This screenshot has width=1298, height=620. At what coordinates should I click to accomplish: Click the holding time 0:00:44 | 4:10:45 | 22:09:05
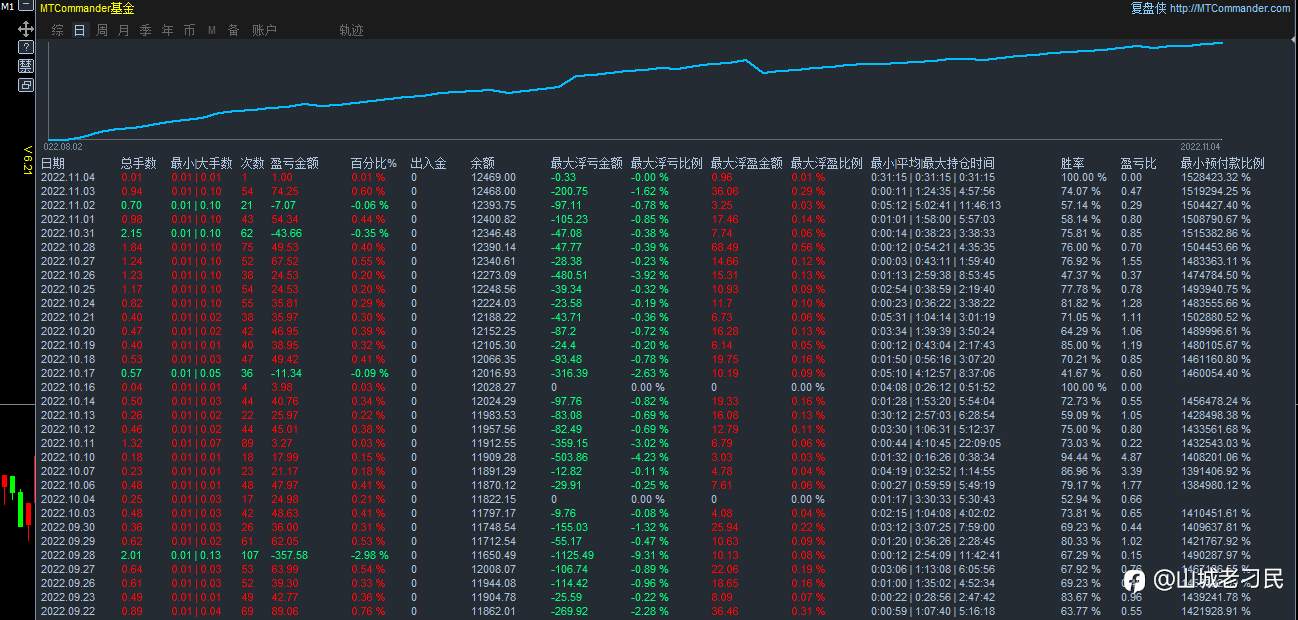[x=935, y=443]
